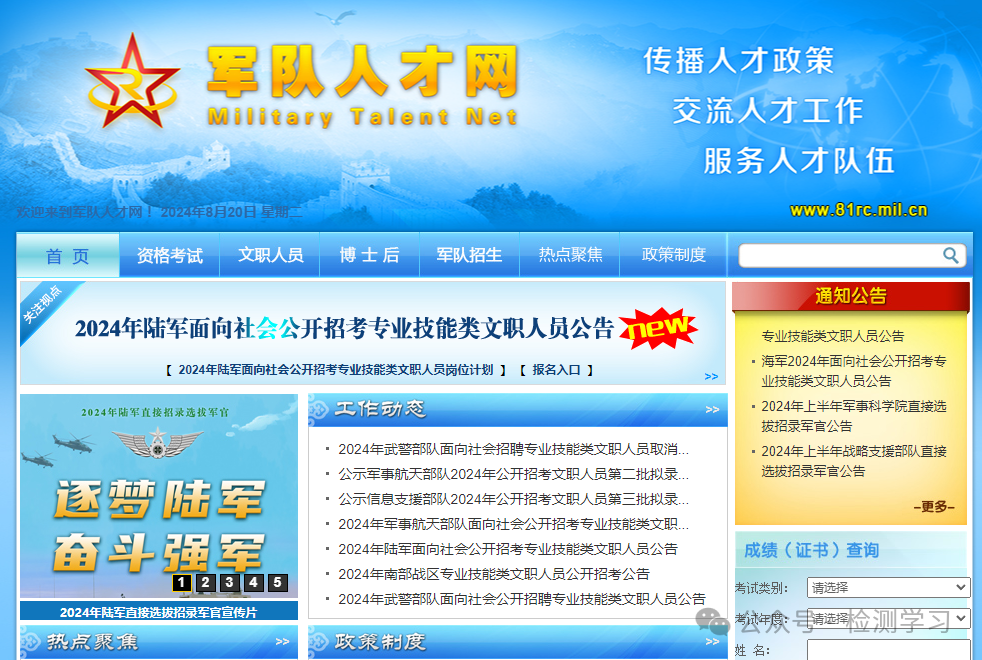The image size is (982, 660).
Task: Open 2024年陆军面向社会公开招考 list item in 工作动态
Action: tap(508, 549)
